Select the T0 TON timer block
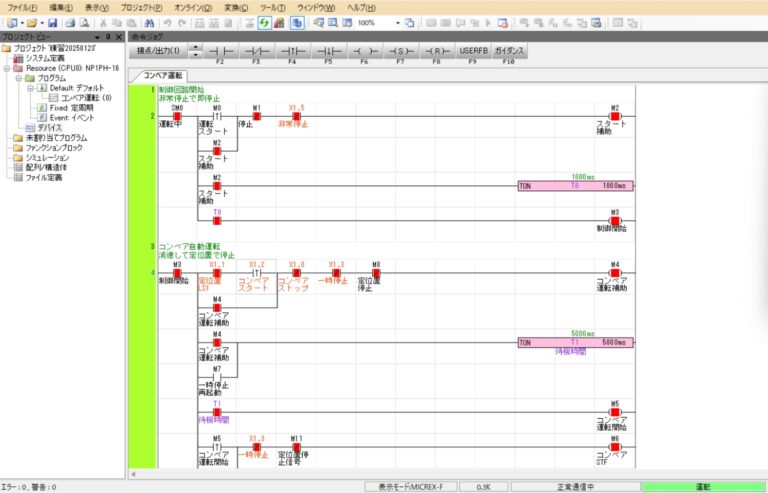This screenshot has height=493, width=768. (x=575, y=186)
